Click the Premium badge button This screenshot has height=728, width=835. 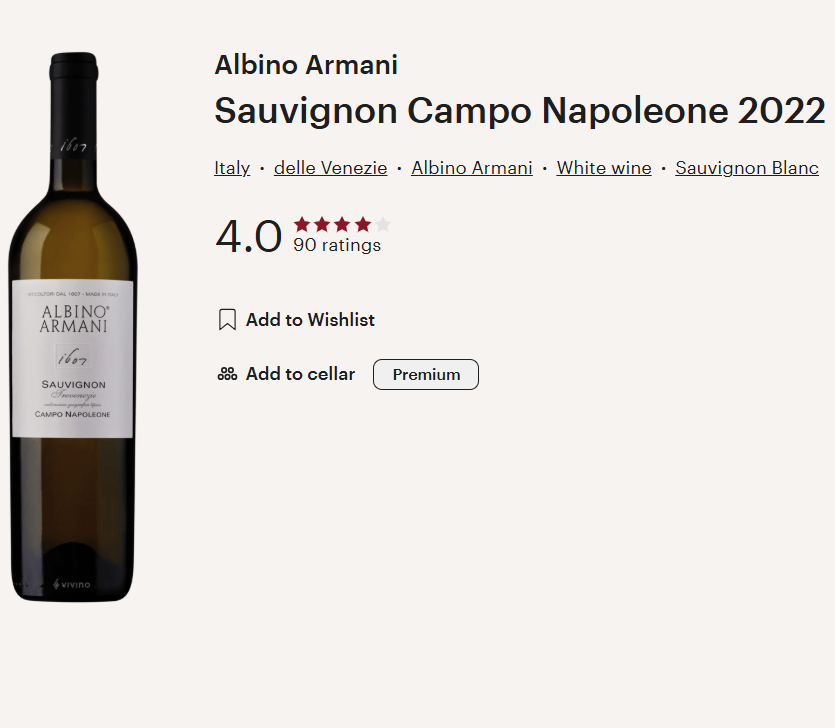click(426, 374)
